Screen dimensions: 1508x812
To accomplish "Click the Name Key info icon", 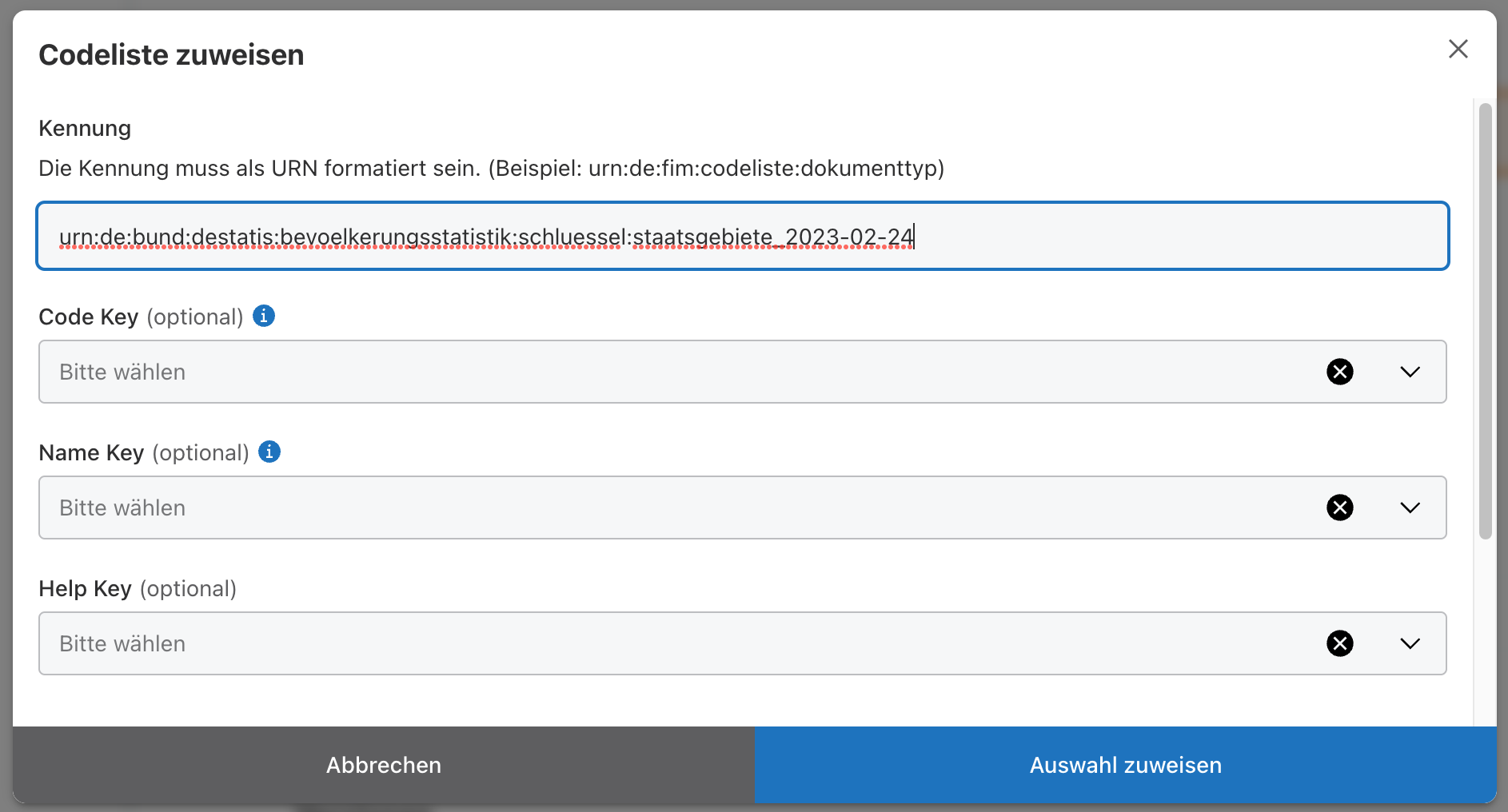I will (269, 452).
